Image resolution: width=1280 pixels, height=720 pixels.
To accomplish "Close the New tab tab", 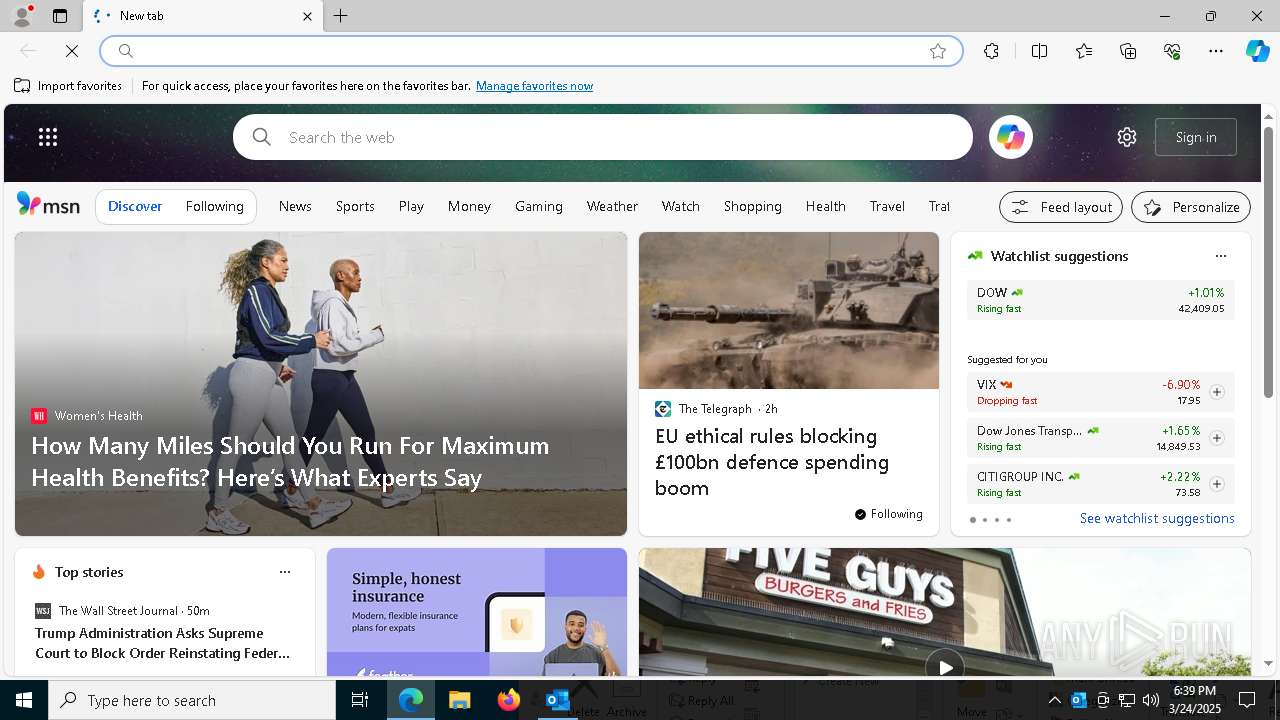I will [x=307, y=16].
